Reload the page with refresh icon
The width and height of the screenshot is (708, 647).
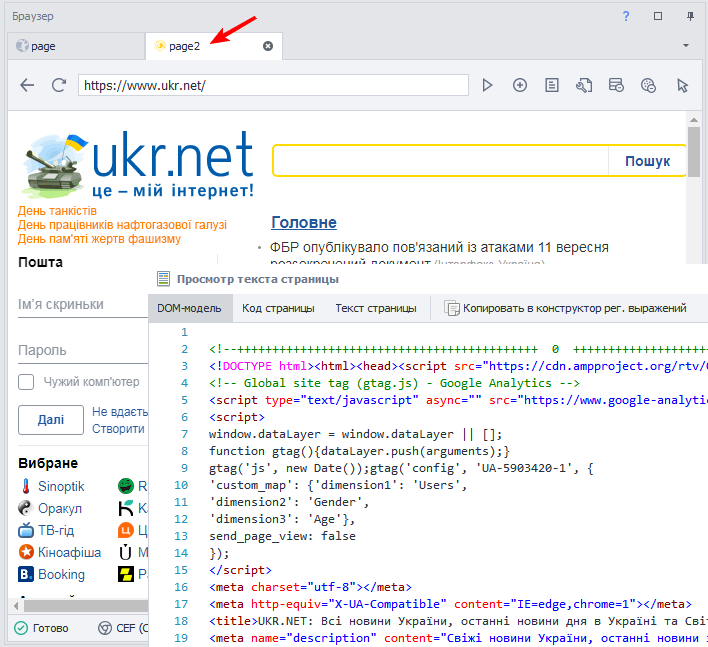pos(59,86)
